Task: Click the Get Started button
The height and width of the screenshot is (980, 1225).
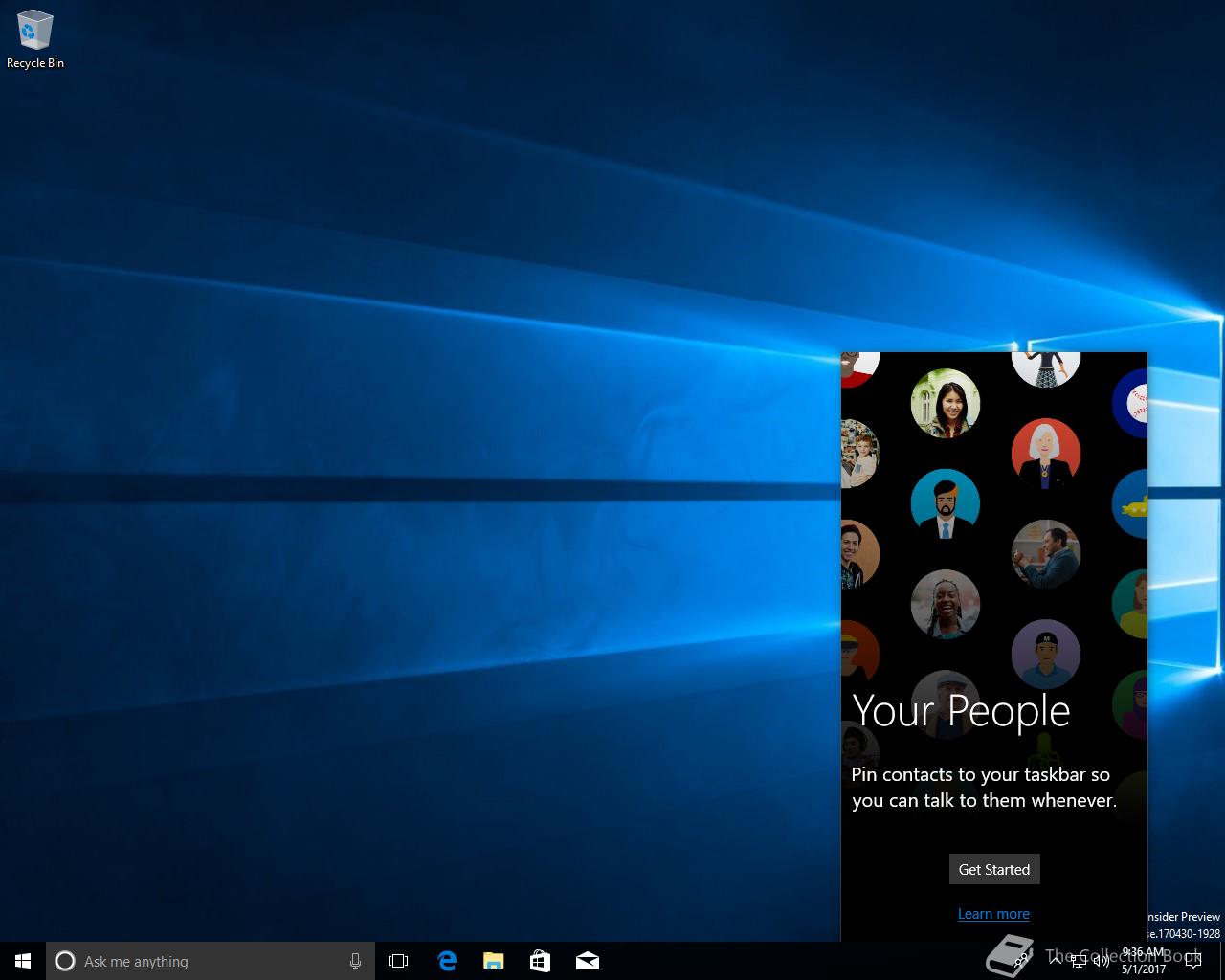Action: [993, 869]
